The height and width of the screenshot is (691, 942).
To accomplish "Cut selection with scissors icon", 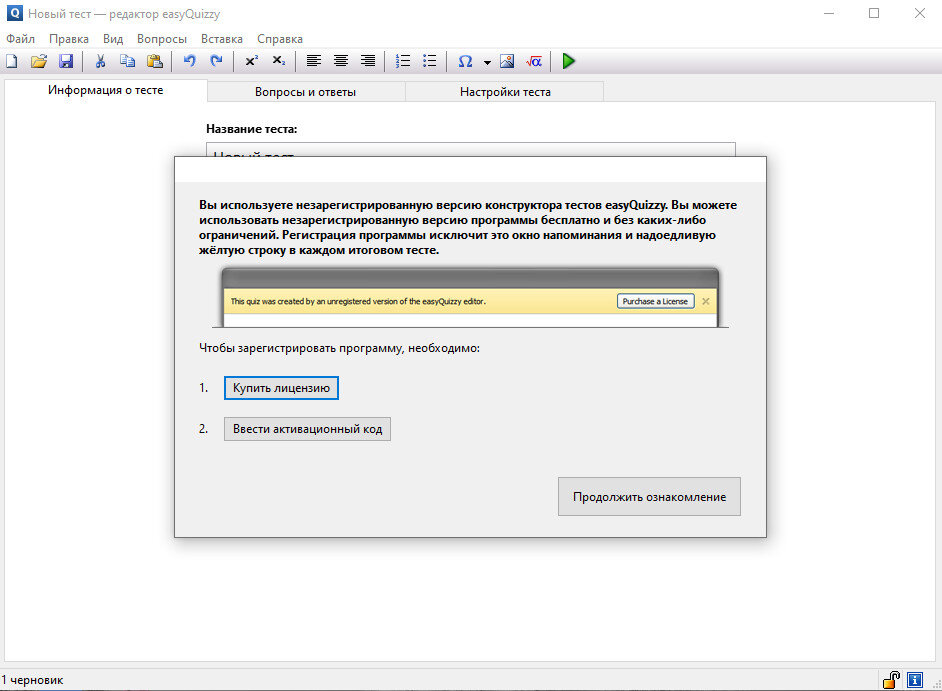I will [100, 61].
